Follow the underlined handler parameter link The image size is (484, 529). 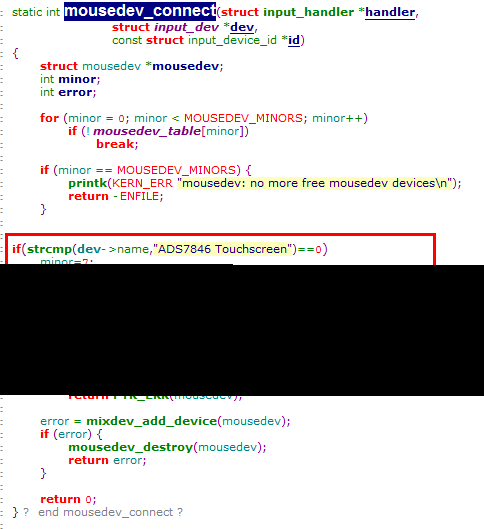click(x=390, y=12)
